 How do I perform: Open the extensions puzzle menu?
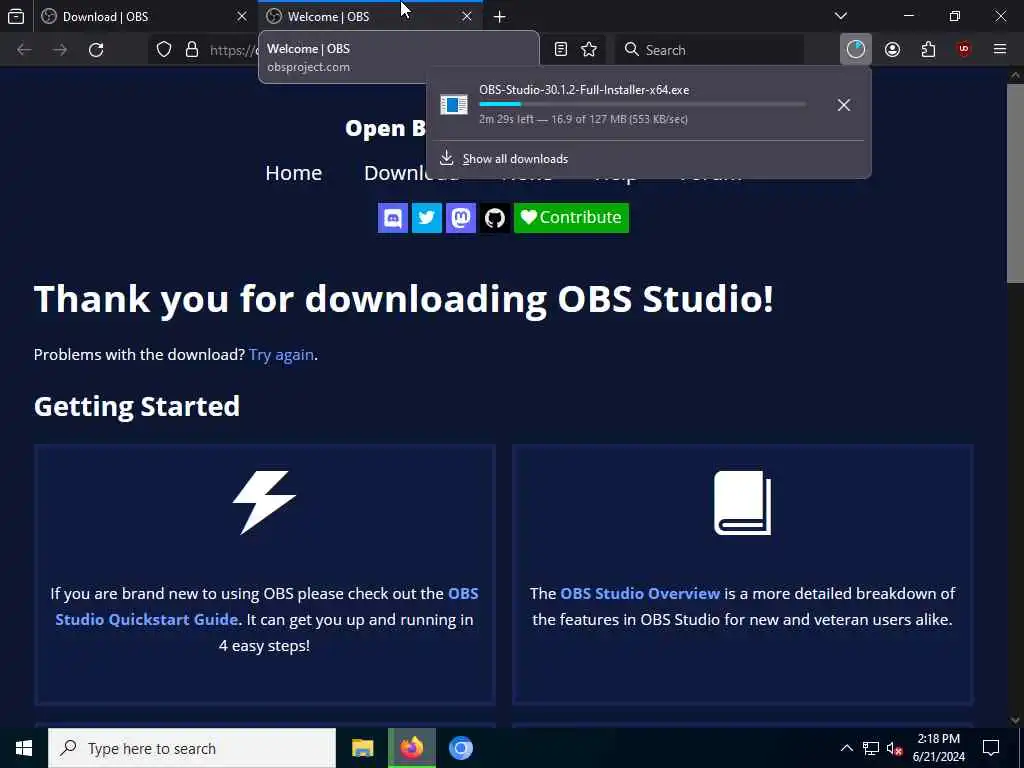tap(928, 50)
